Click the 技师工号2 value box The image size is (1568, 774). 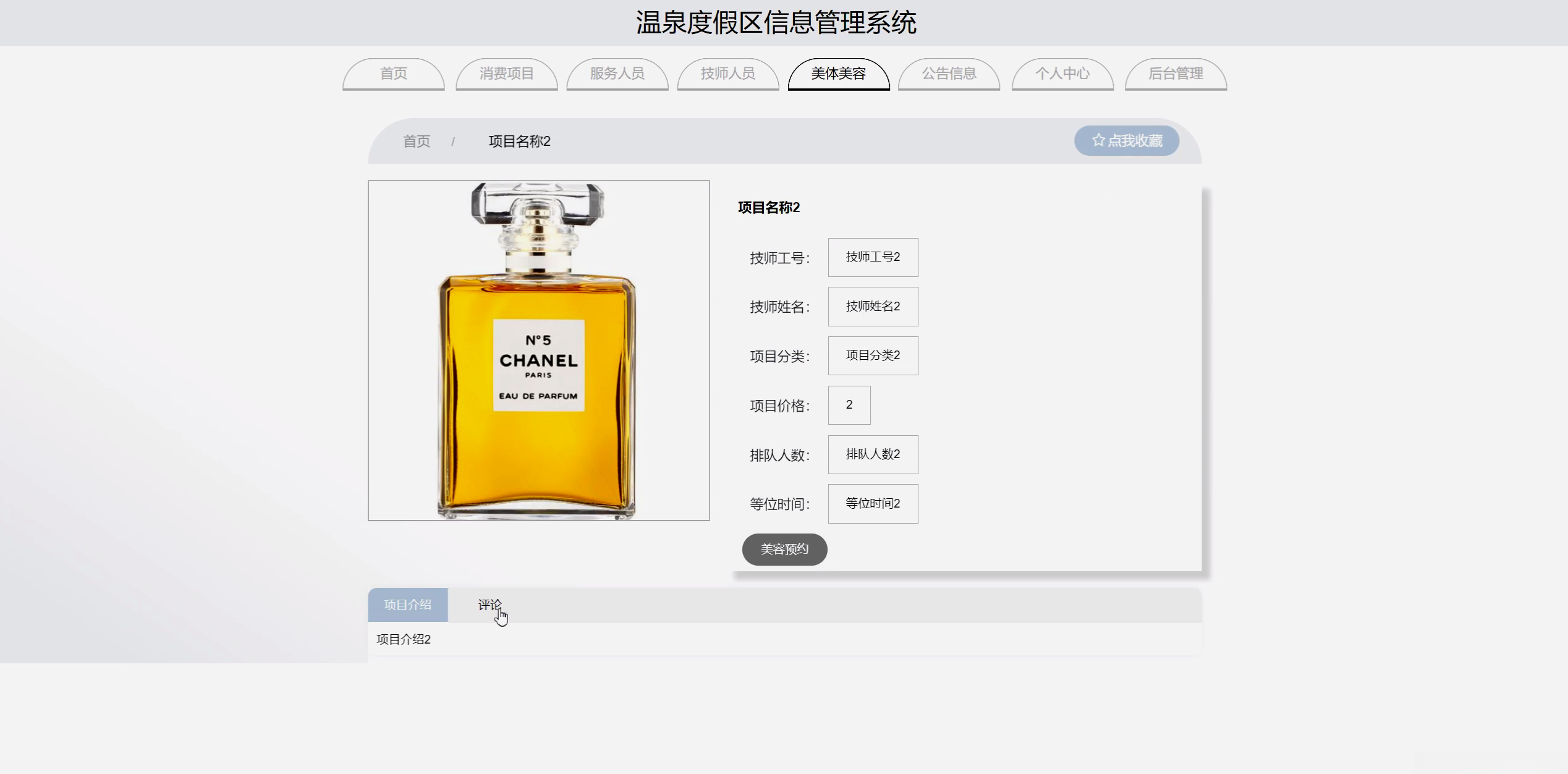point(873,257)
